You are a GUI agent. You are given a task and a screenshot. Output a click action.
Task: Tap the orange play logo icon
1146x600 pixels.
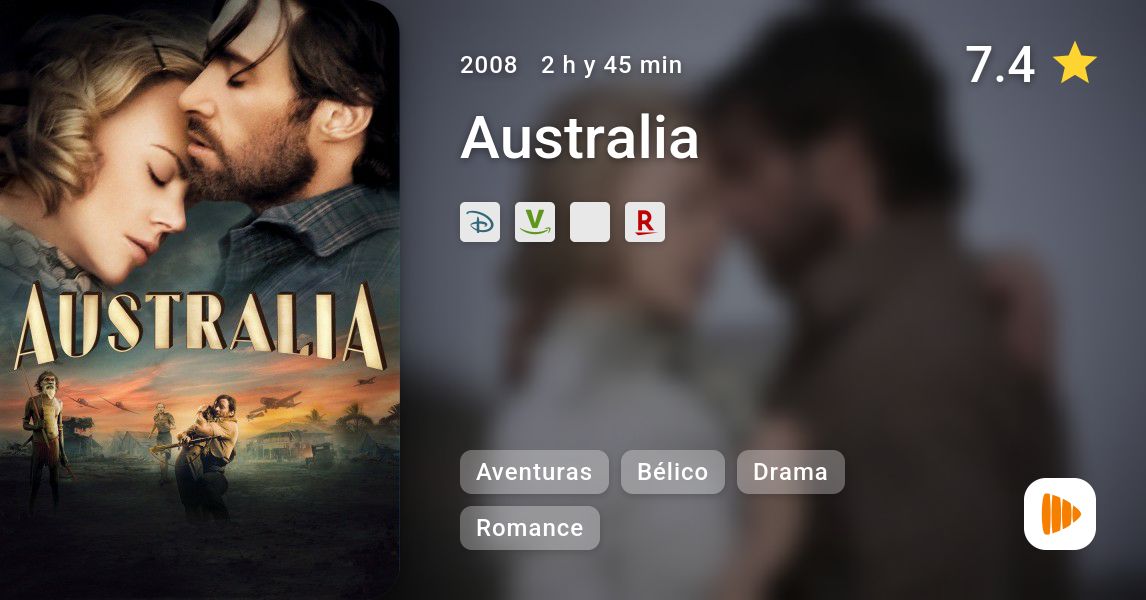pos(1060,514)
